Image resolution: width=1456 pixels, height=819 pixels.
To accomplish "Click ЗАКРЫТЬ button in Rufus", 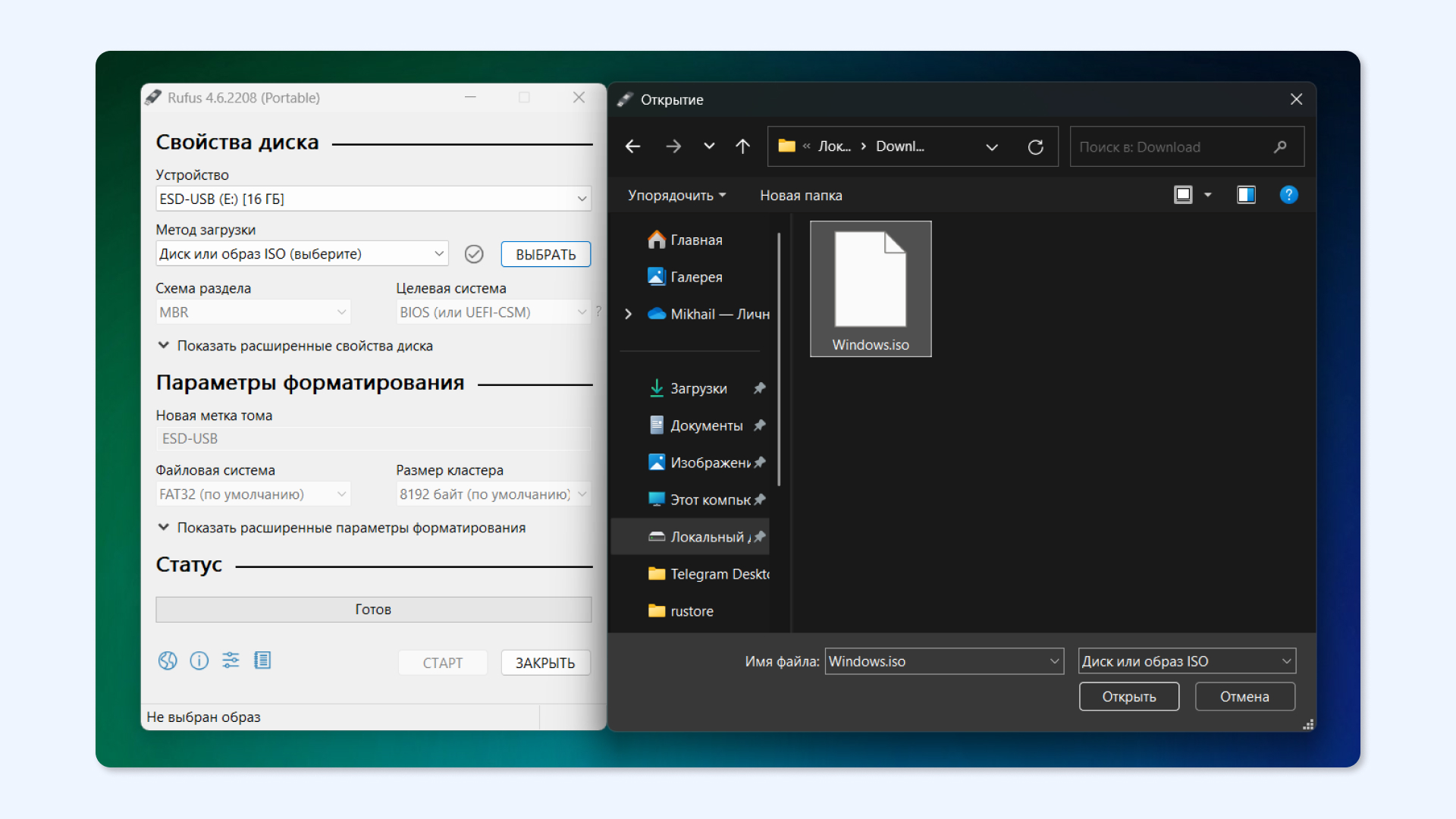I will pyautogui.click(x=545, y=663).
